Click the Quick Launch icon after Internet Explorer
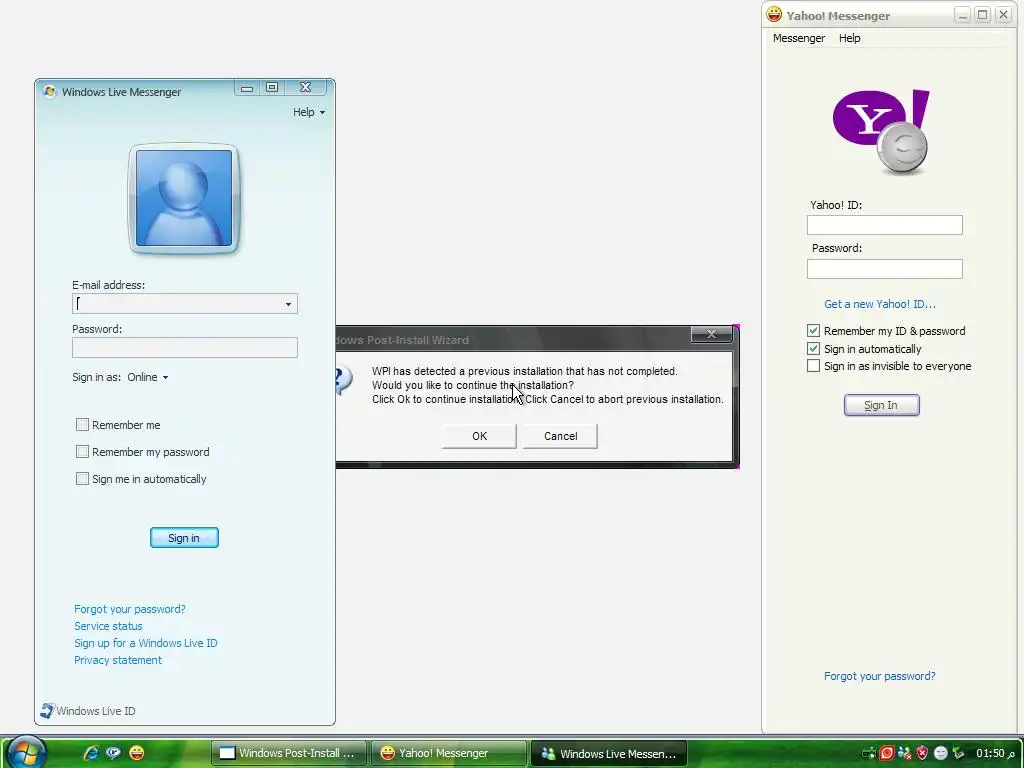 [114, 752]
